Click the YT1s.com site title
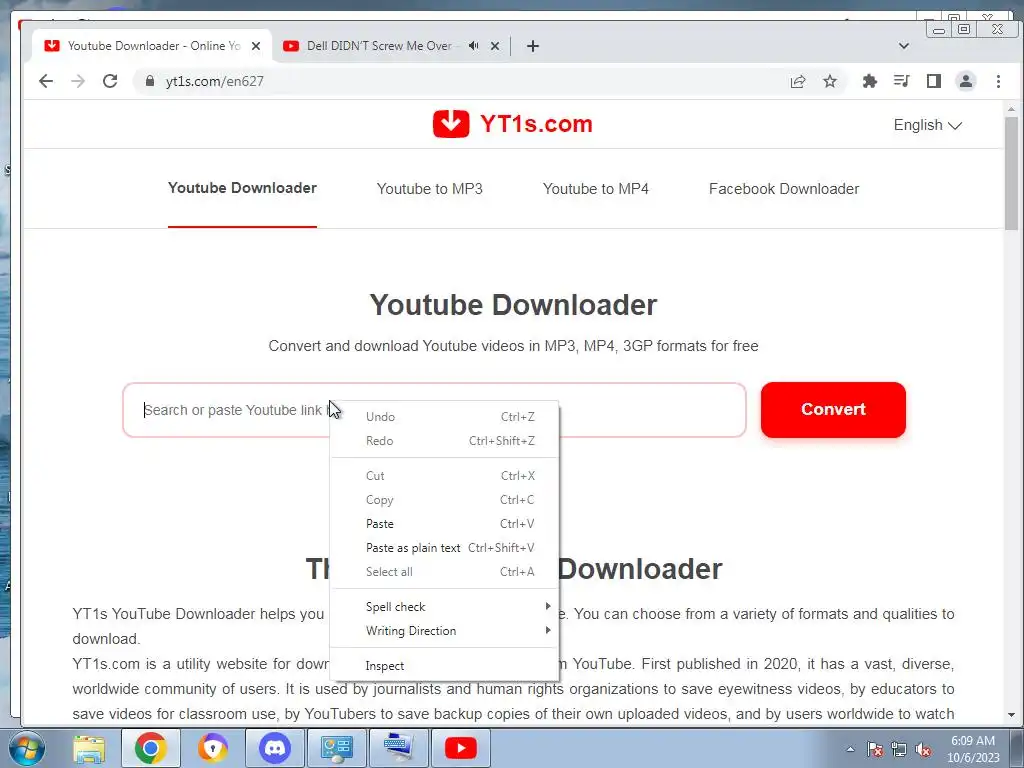Image resolution: width=1024 pixels, height=768 pixels. tap(536, 124)
